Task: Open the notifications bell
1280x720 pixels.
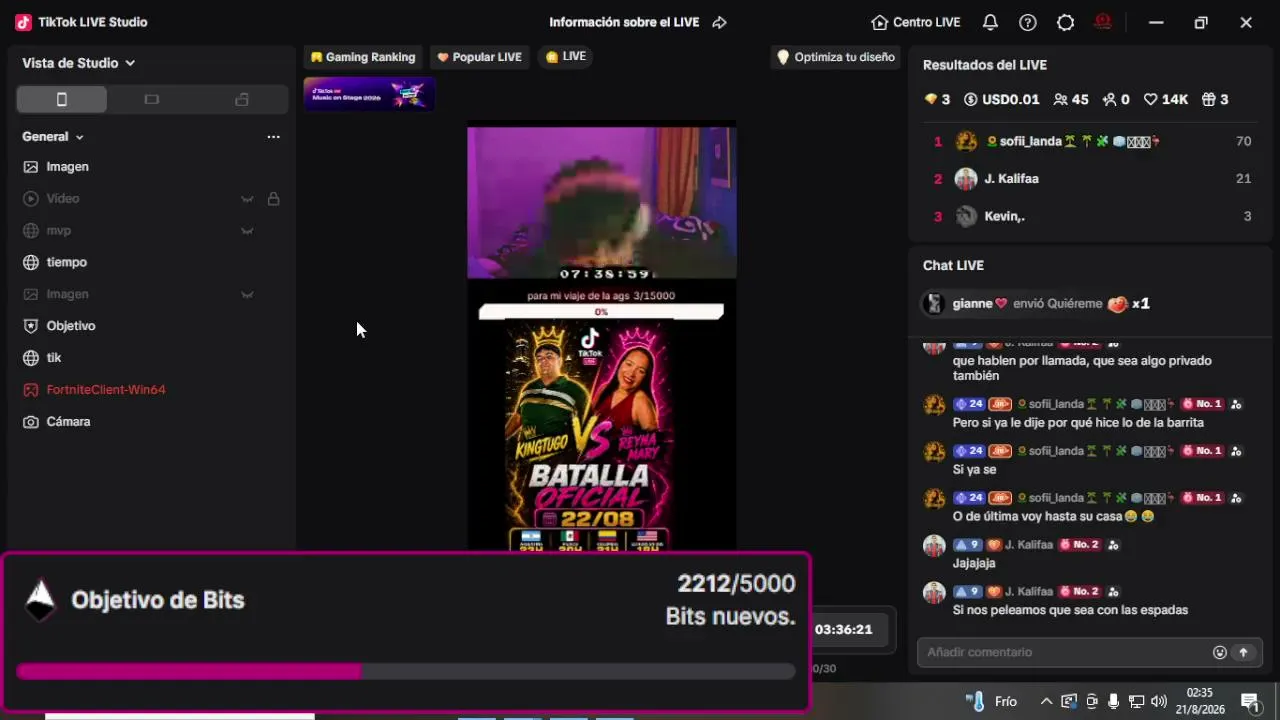Action: tap(990, 22)
